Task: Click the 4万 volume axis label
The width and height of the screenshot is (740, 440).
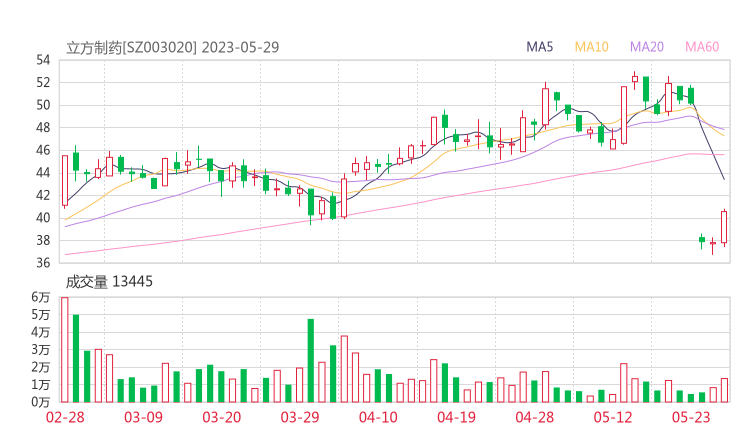Action: 41,332
